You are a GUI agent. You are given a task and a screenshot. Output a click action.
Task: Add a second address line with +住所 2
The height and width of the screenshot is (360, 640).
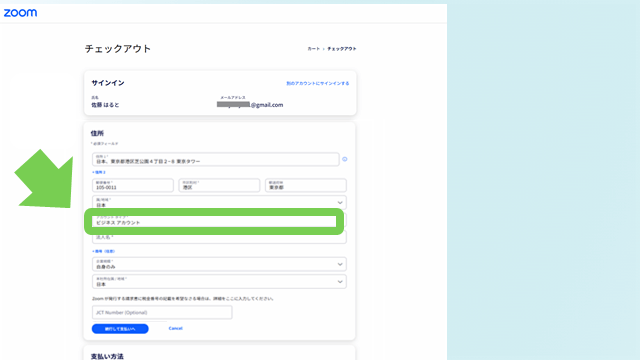[99, 172]
